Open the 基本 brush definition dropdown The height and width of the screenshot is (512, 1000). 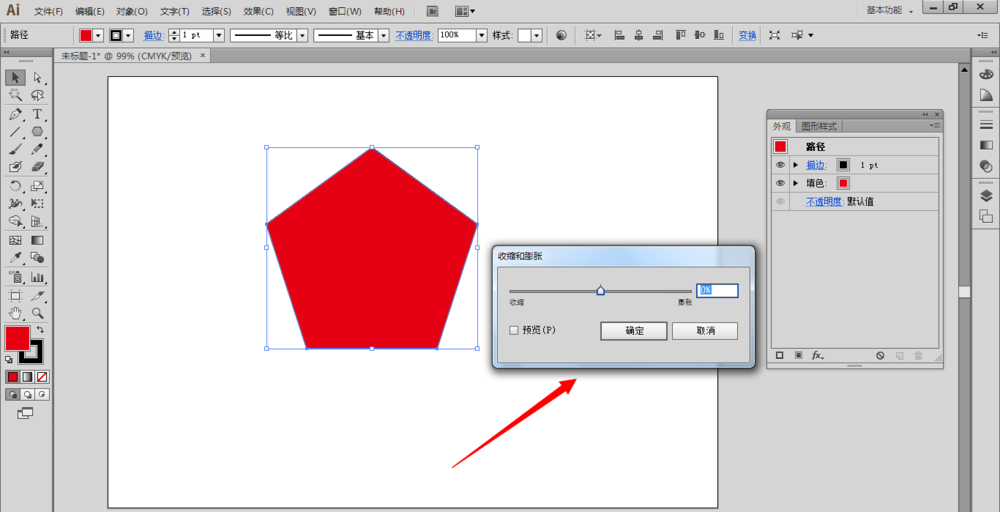[x=383, y=36]
